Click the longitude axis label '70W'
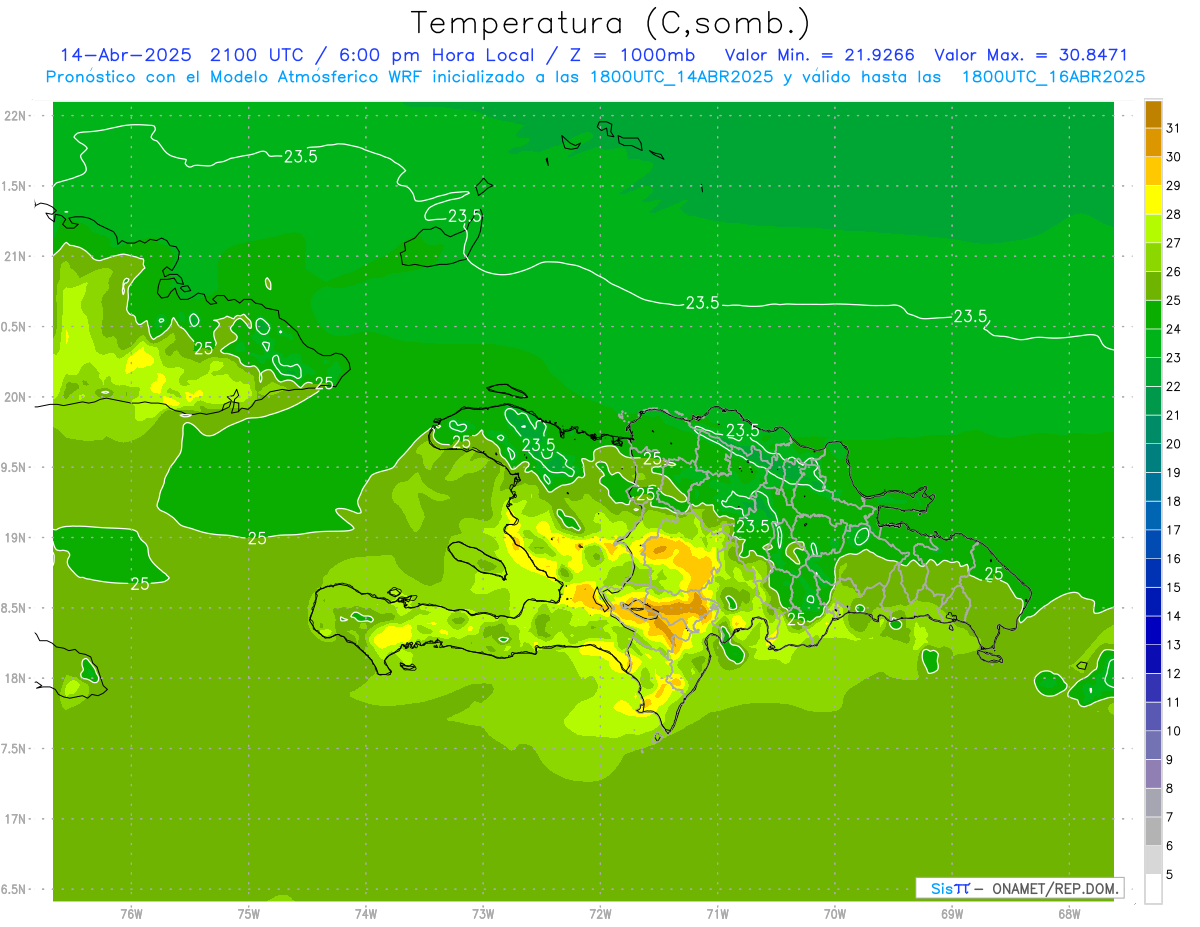Image resolution: width=1200 pixels, height=927 pixels. click(x=834, y=914)
